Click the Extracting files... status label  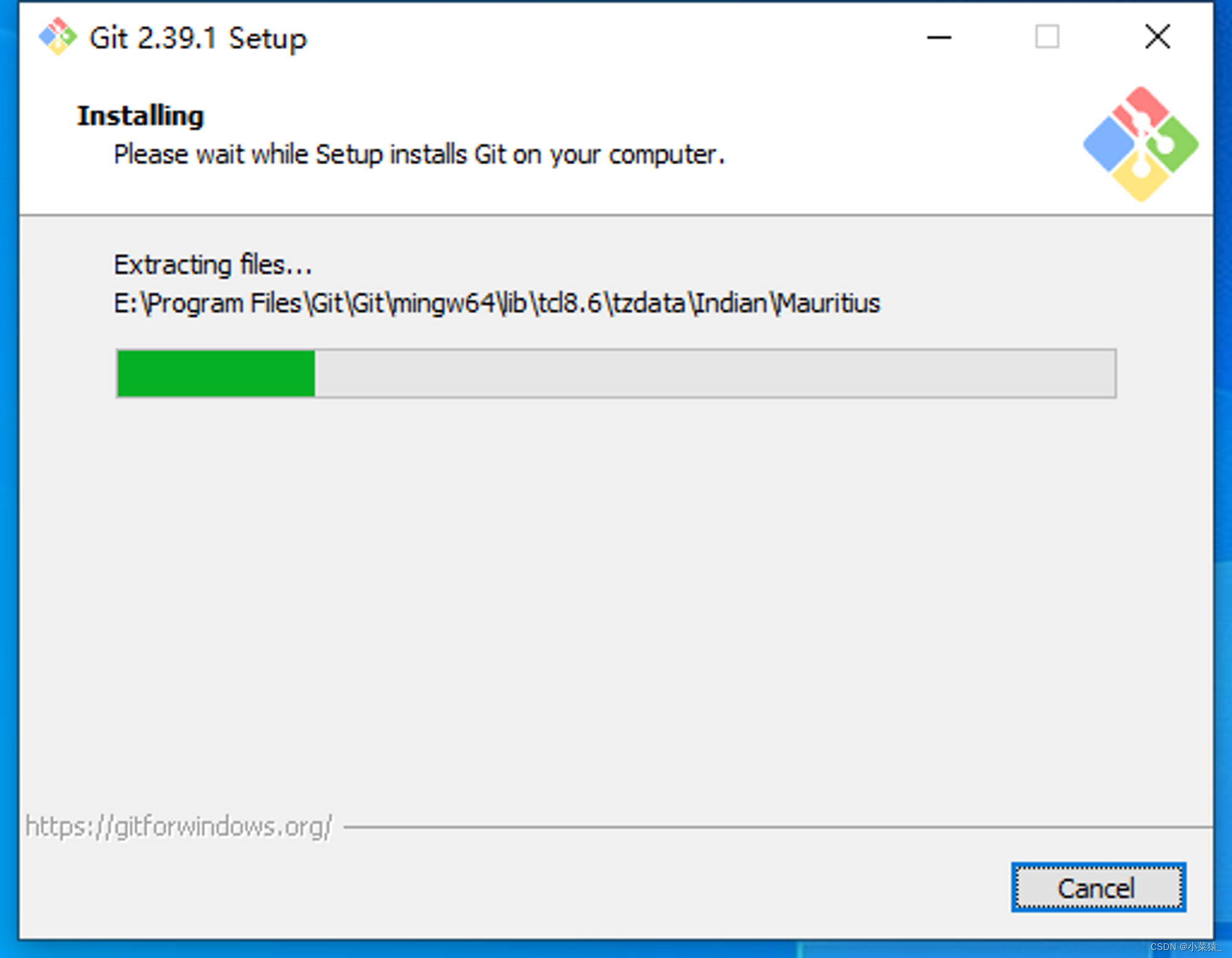tap(213, 265)
